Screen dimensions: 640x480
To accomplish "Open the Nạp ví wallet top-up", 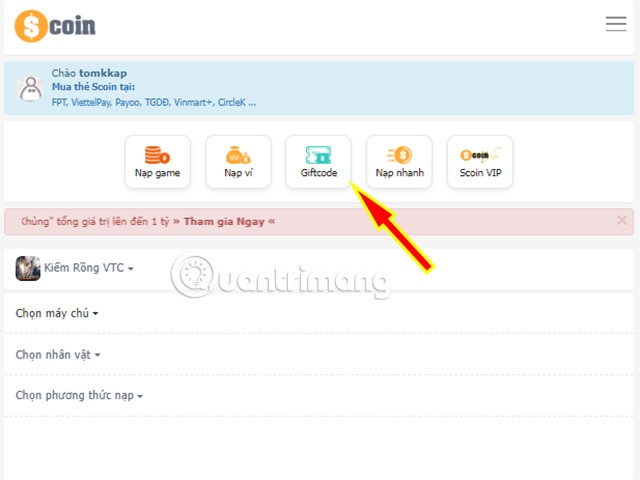I will [x=238, y=162].
